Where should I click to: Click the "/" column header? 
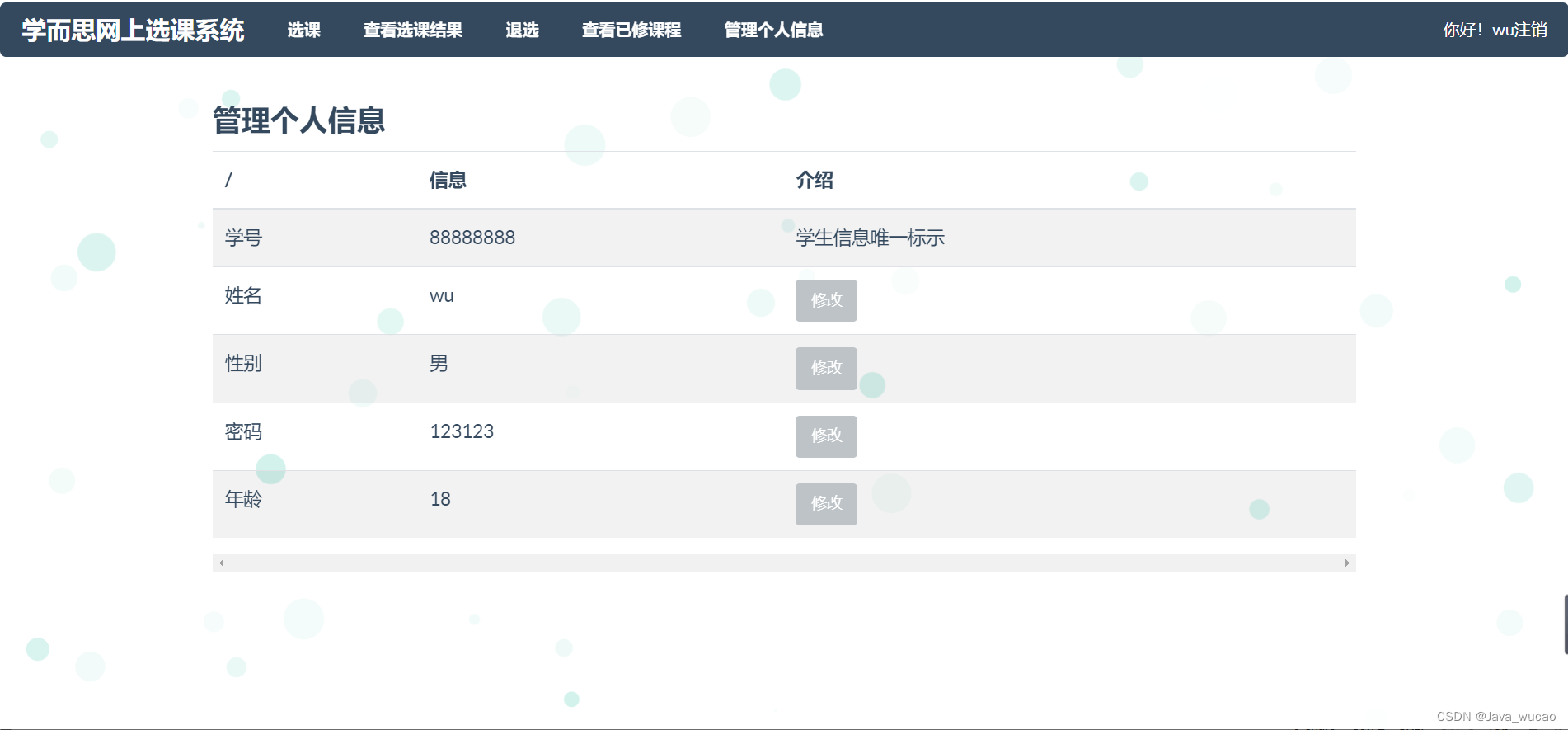[x=228, y=180]
